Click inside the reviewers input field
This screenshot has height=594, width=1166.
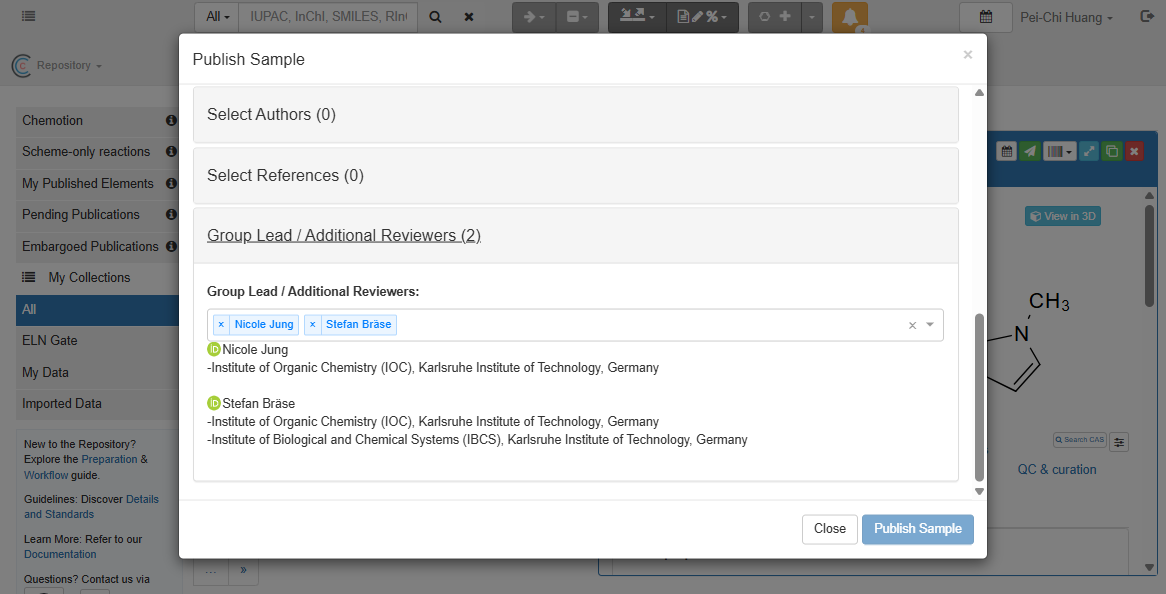(x=650, y=325)
